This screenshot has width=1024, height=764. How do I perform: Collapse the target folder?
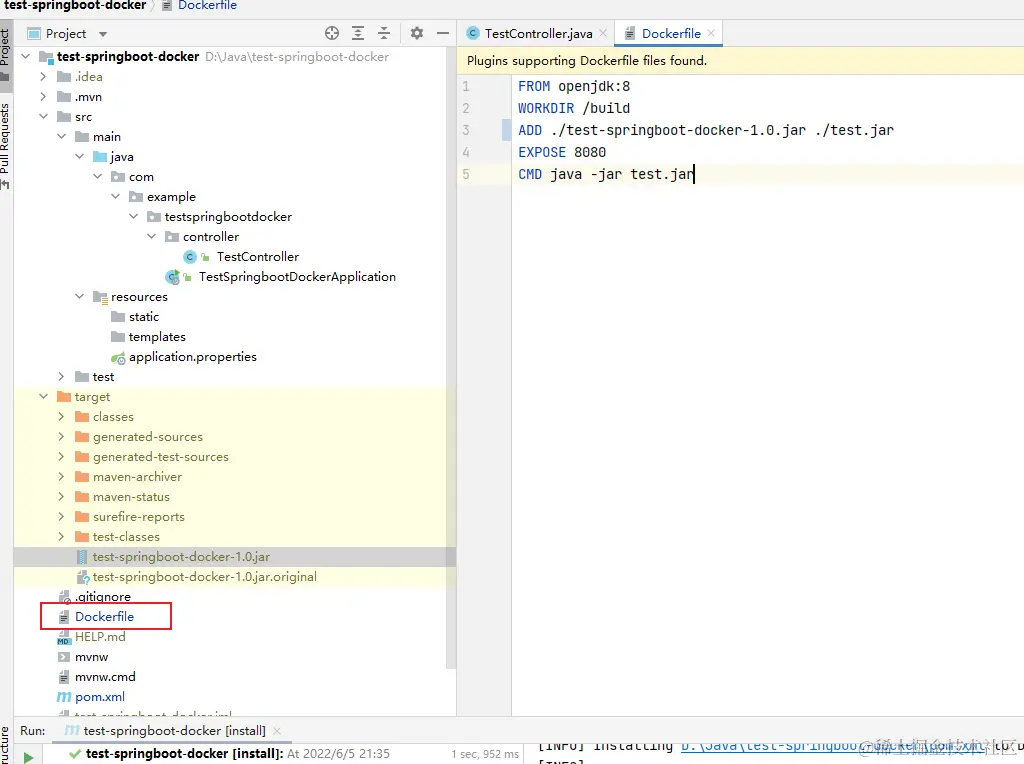43,396
